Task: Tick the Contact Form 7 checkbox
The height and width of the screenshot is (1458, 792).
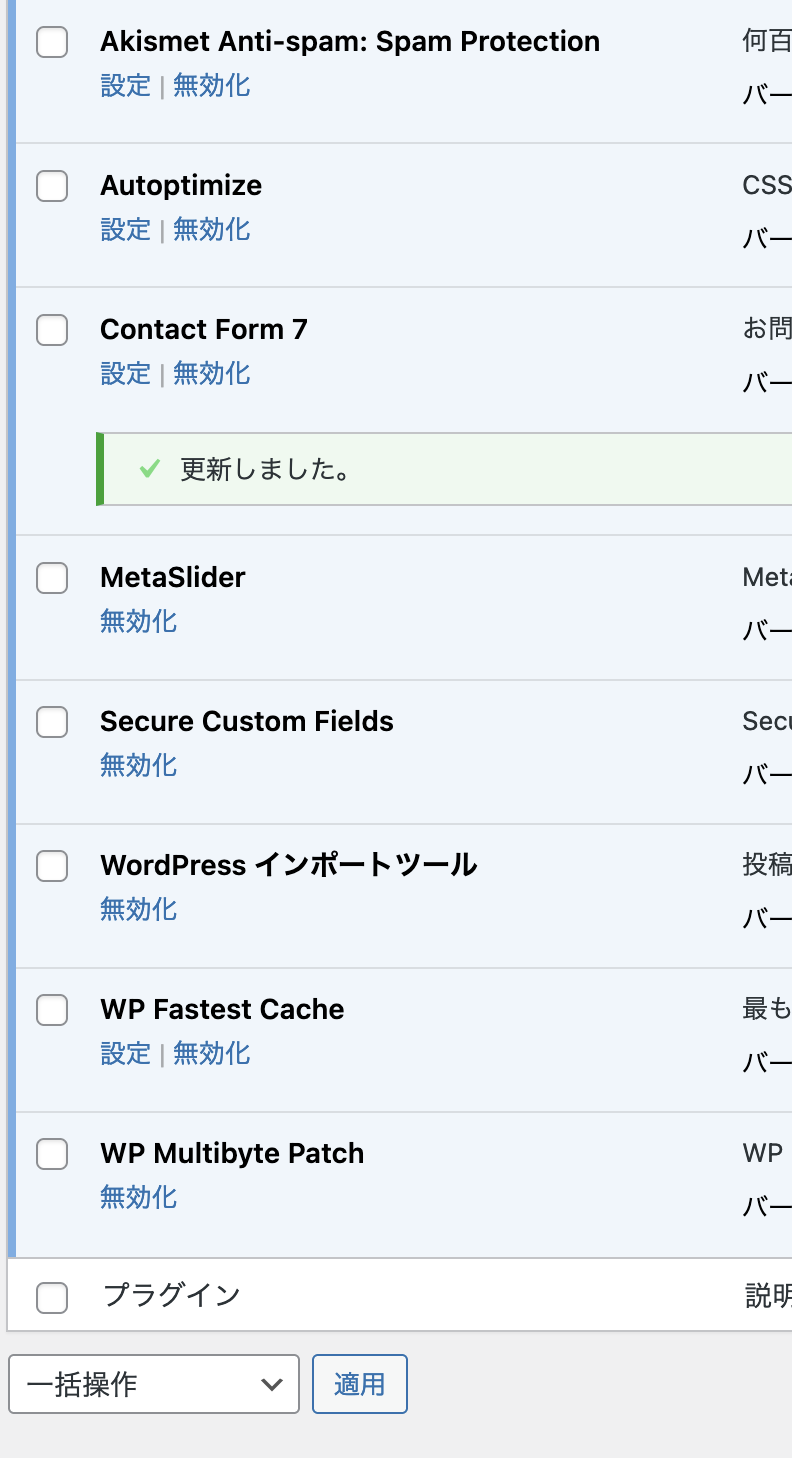Action: pyautogui.click(x=52, y=330)
